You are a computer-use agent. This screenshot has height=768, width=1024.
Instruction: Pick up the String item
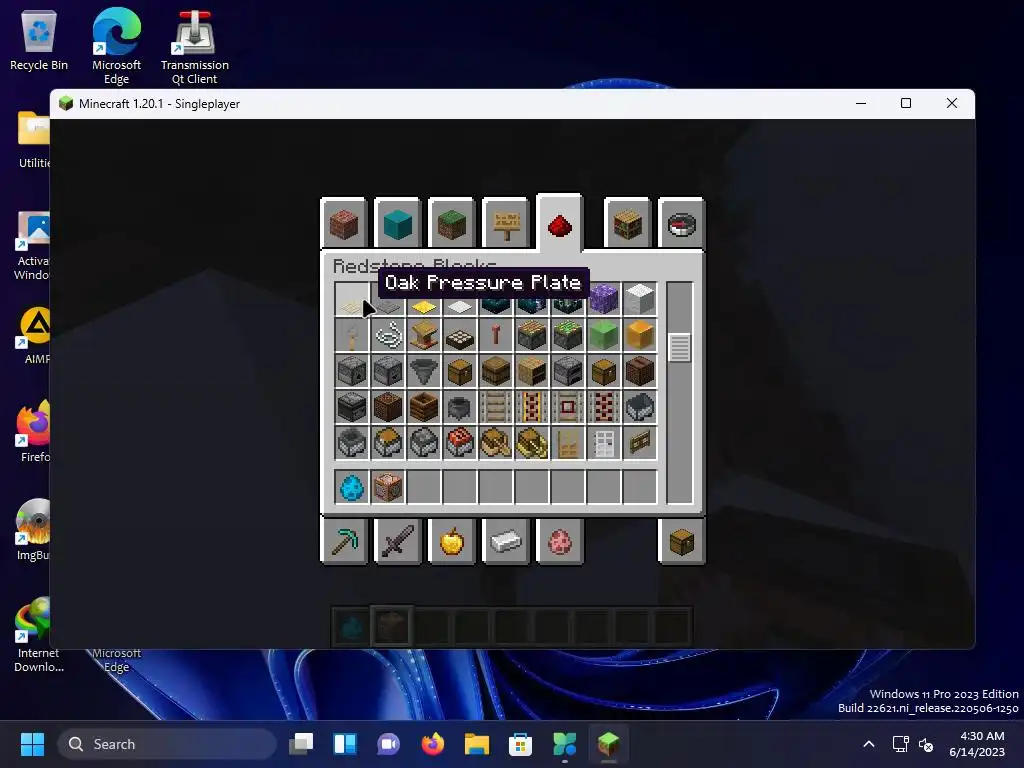coord(388,336)
